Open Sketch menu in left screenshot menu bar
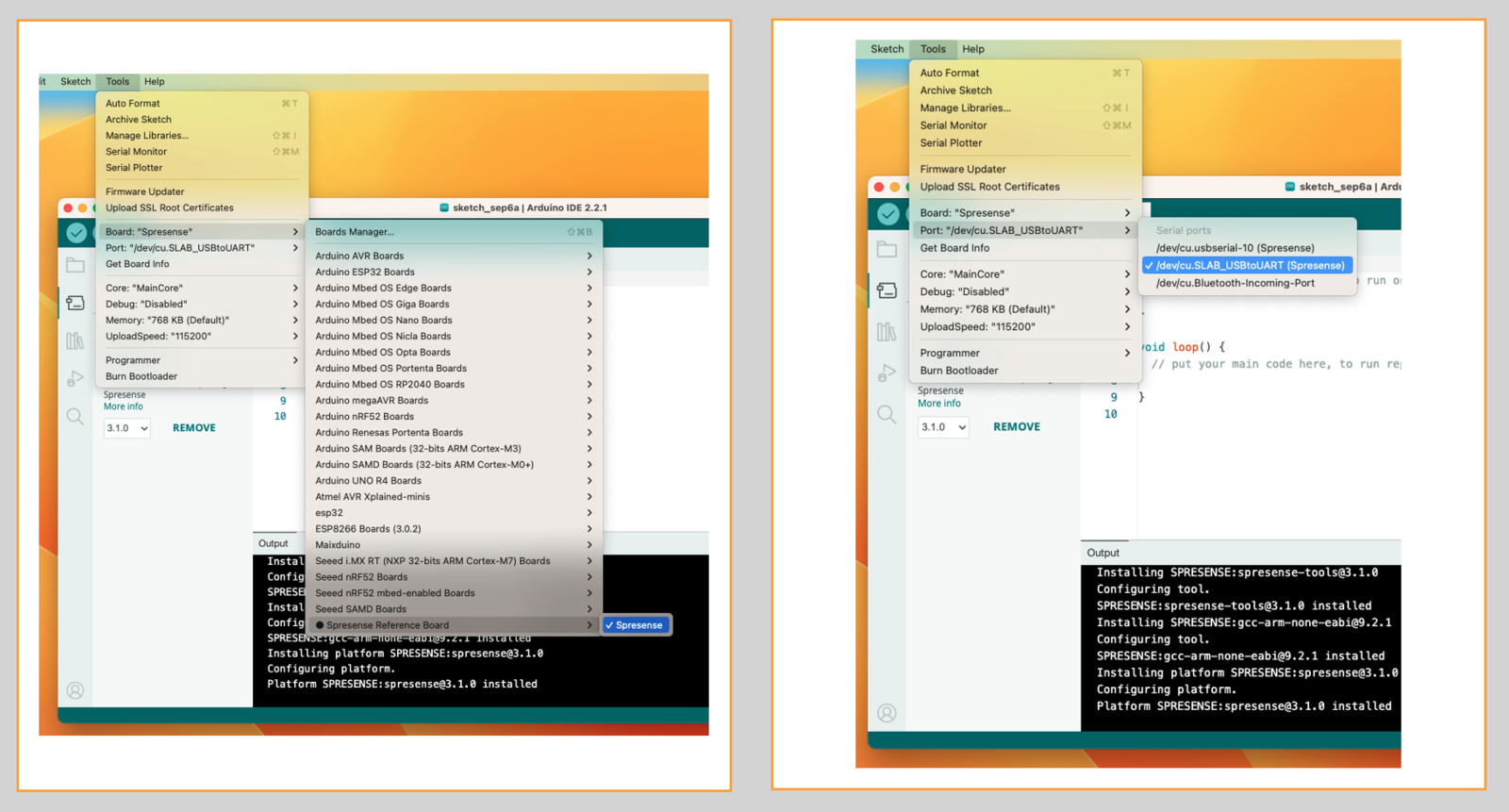 pyautogui.click(x=75, y=82)
